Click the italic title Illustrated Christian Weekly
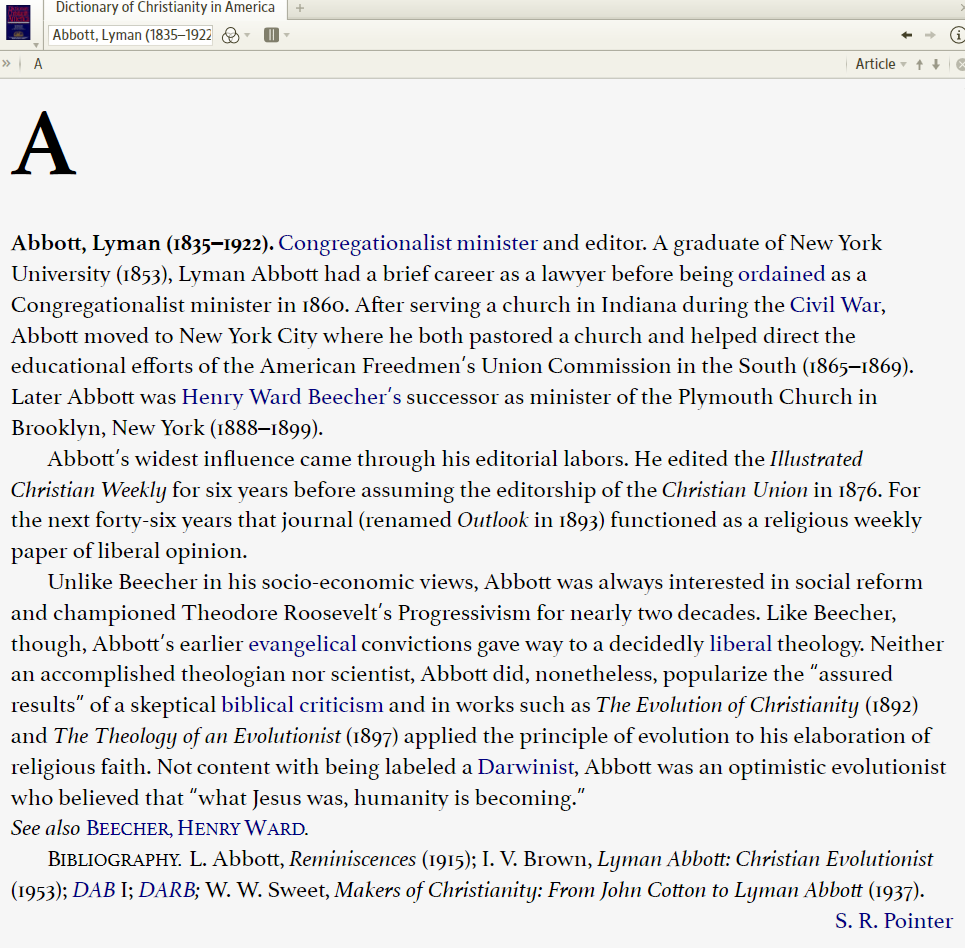Viewport: 965px width, 948px height. (437, 475)
